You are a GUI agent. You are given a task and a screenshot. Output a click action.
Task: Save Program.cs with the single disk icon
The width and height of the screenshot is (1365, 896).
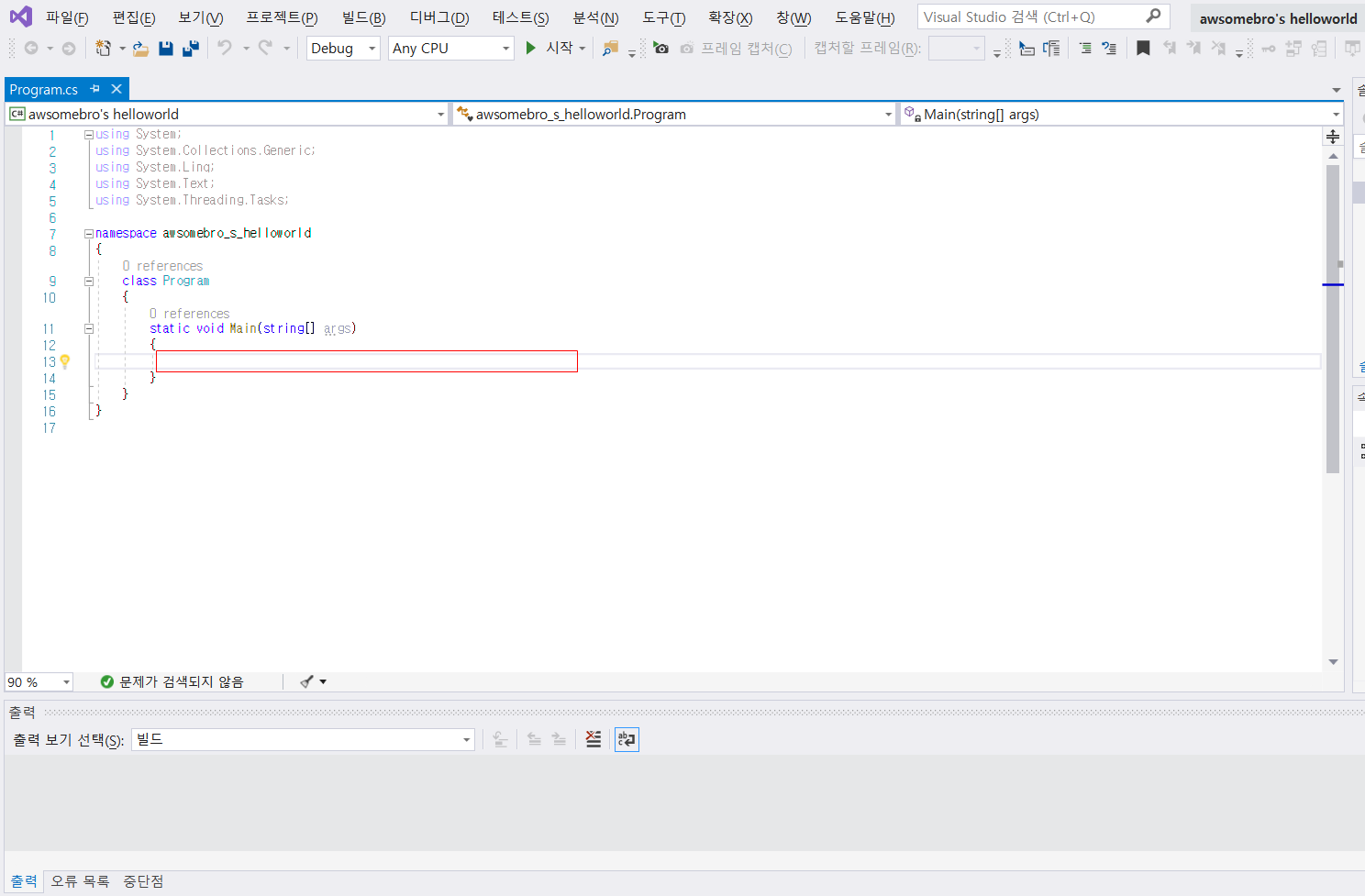(x=166, y=48)
